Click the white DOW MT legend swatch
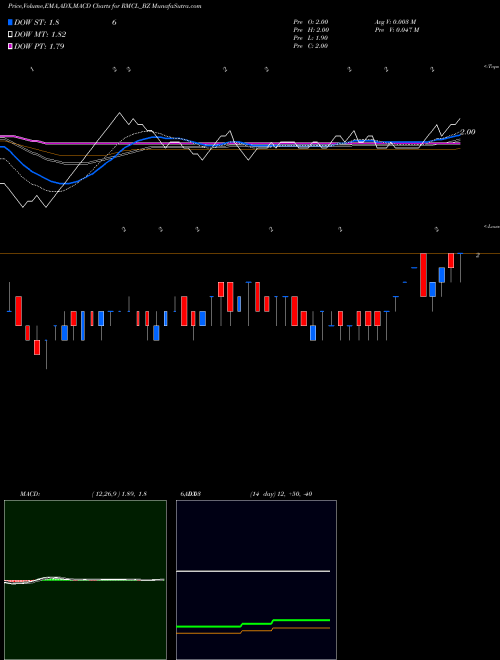The width and height of the screenshot is (500, 660). [x=11, y=35]
